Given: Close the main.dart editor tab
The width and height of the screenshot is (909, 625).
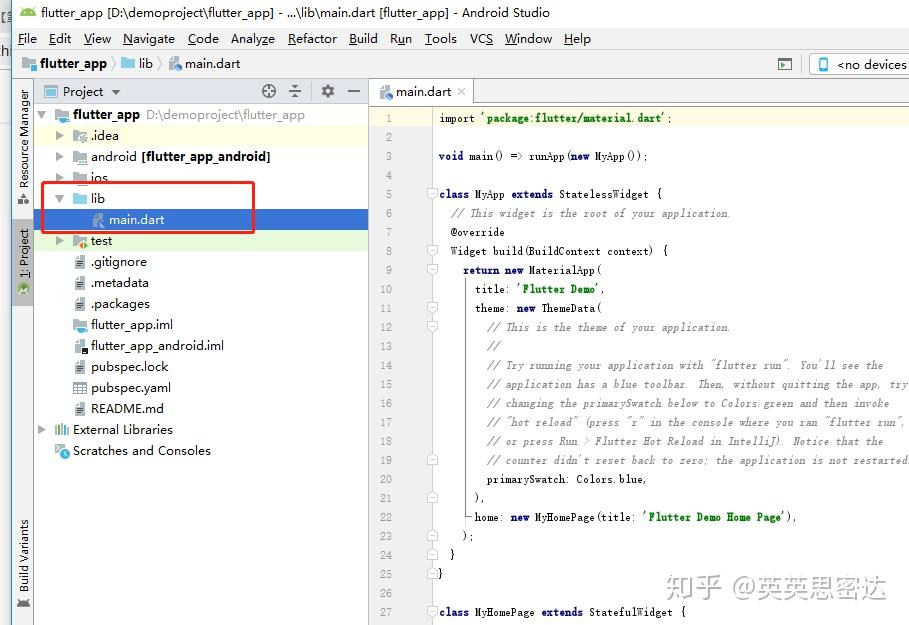Looking at the screenshot, I should 461,92.
